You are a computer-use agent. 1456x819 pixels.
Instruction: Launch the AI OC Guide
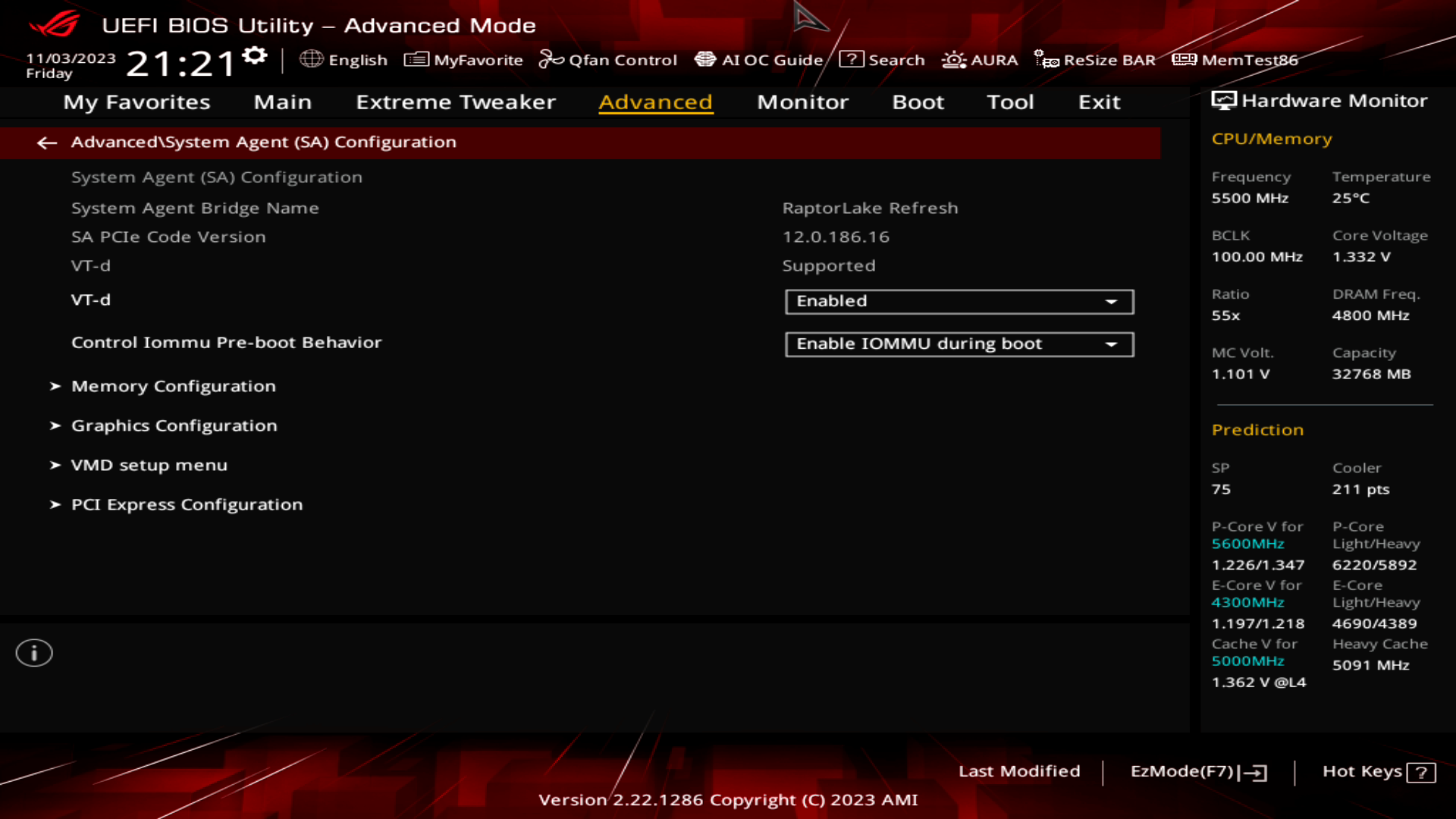pos(761,60)
